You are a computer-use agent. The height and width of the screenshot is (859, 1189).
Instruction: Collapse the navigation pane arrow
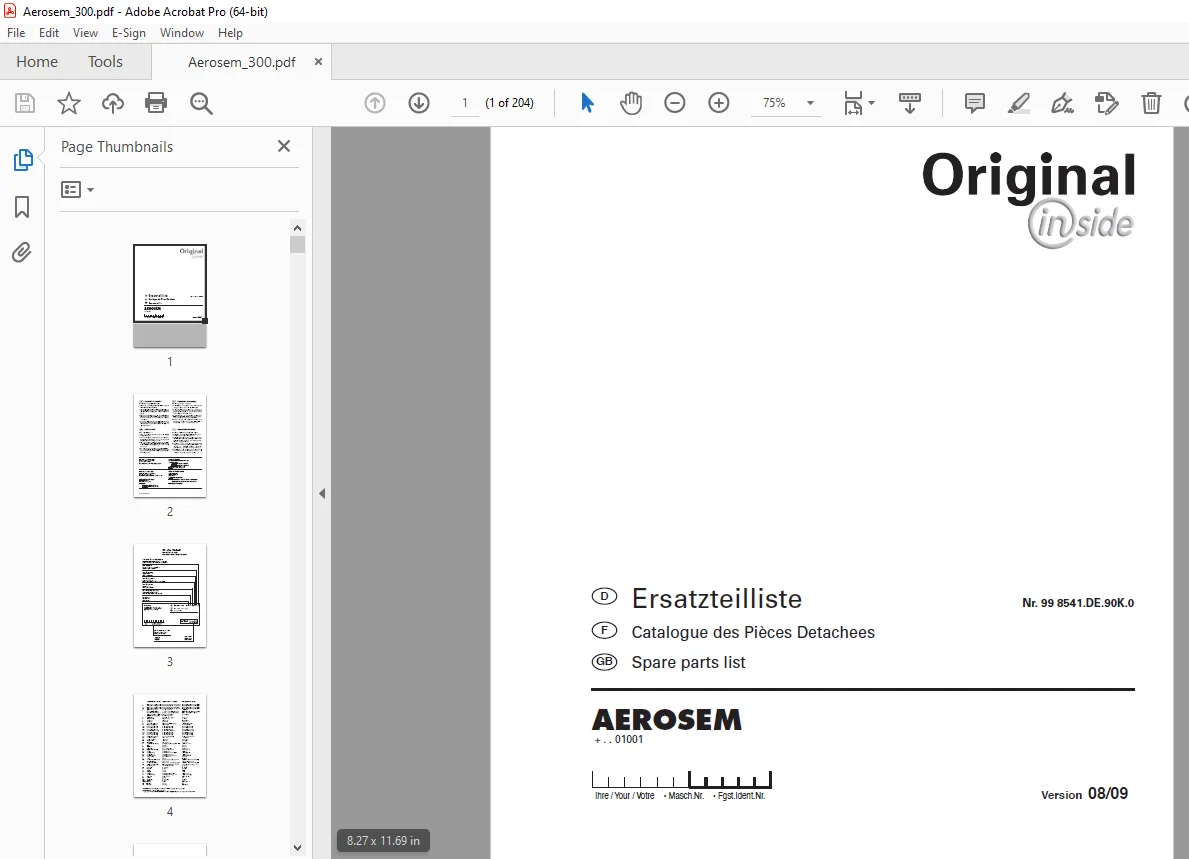(322, 494)
